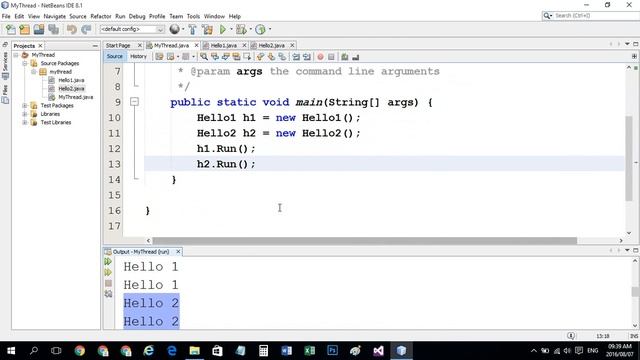Click the editor horizontal scrollbar

coord(364,241)
